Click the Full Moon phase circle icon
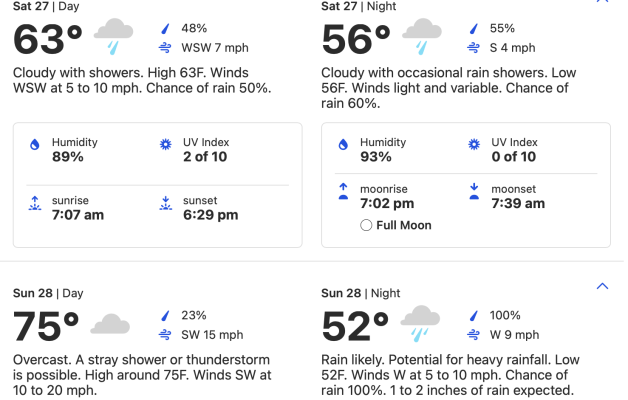Viewport: 628px width, 400px height. point(366,225)
